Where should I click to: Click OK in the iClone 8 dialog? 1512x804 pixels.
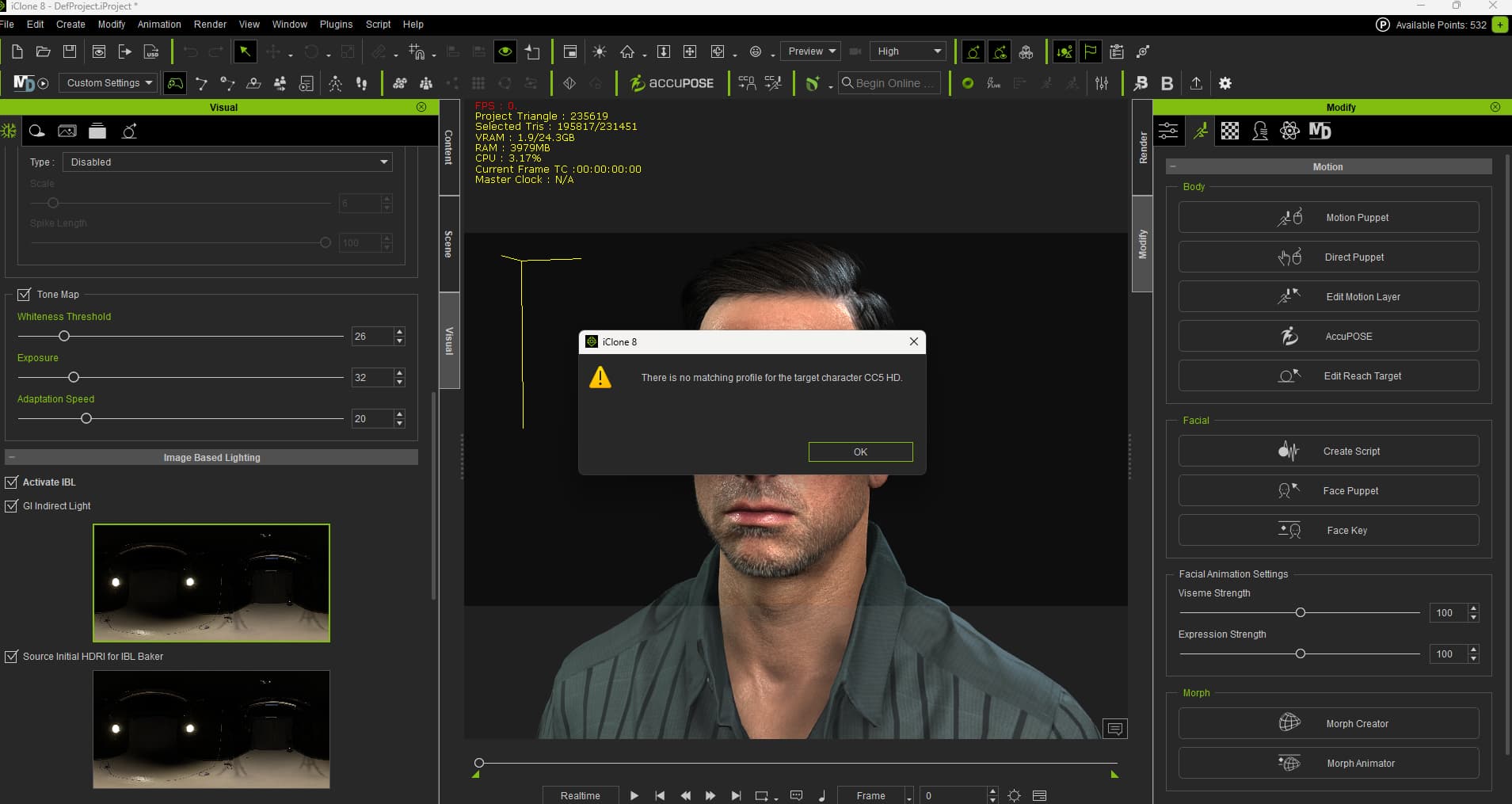pos(860,452)
